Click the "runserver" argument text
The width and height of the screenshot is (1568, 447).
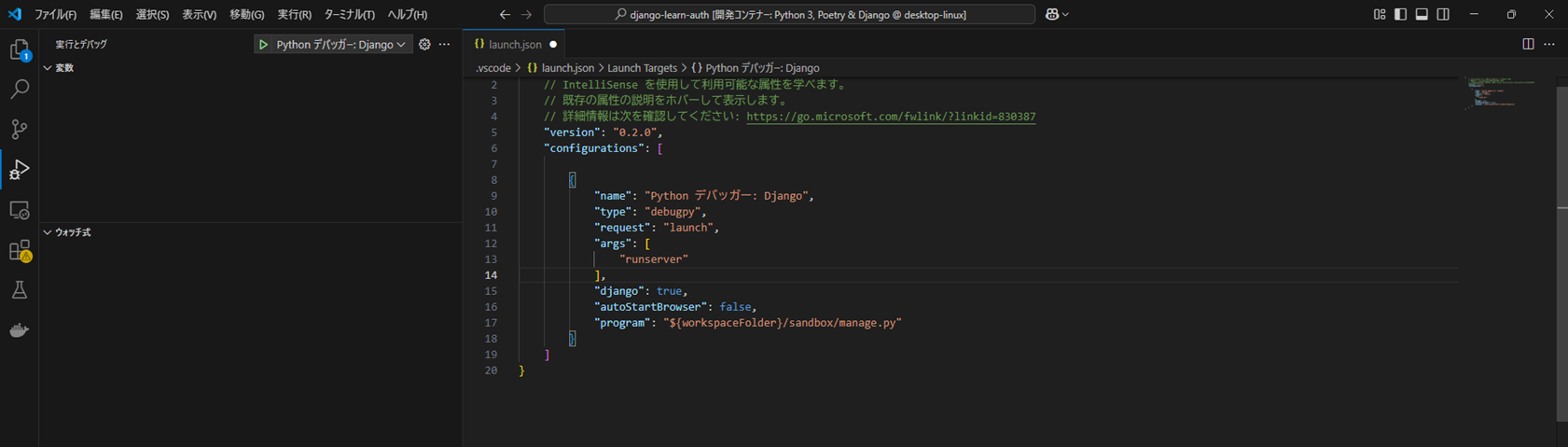pyautogui.click(x=654, y=259)
